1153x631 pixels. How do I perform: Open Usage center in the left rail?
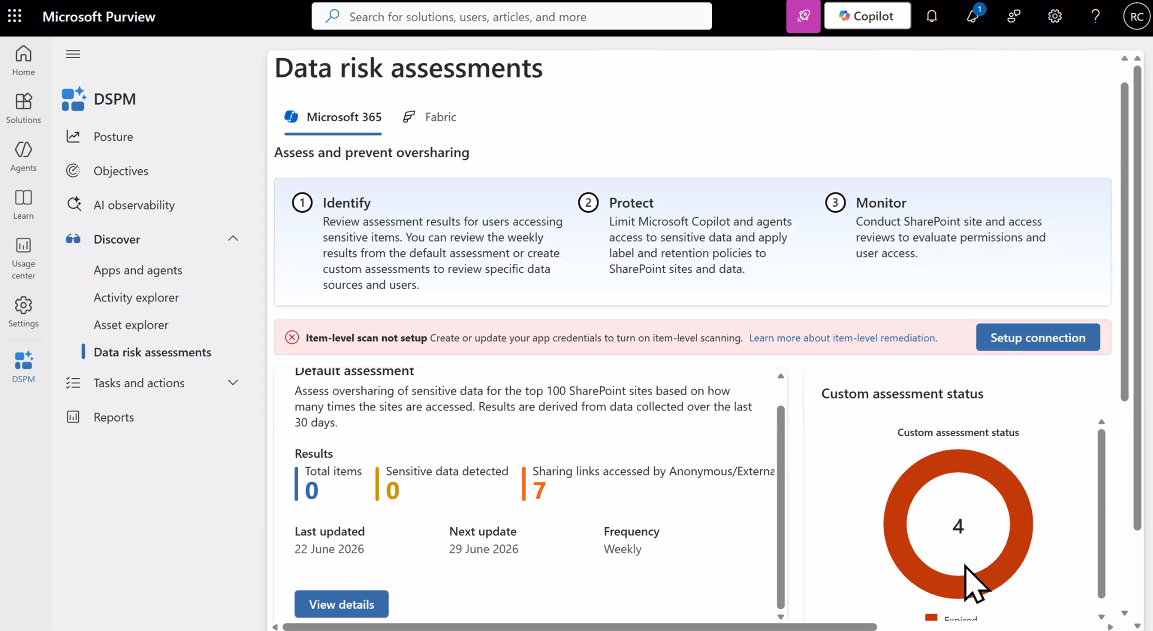pos(24,257)
